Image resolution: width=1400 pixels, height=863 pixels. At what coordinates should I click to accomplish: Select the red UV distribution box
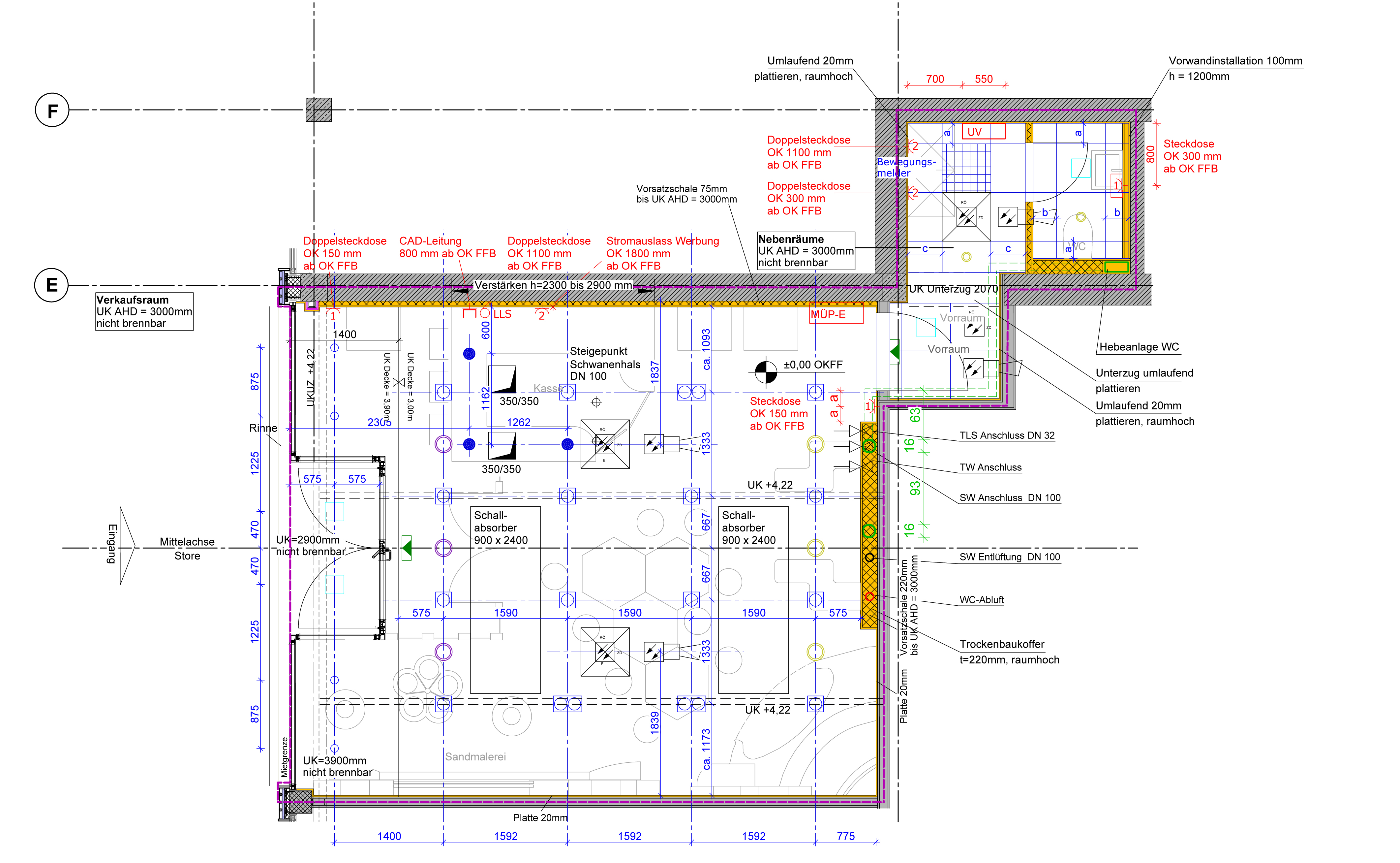(983, 132)
